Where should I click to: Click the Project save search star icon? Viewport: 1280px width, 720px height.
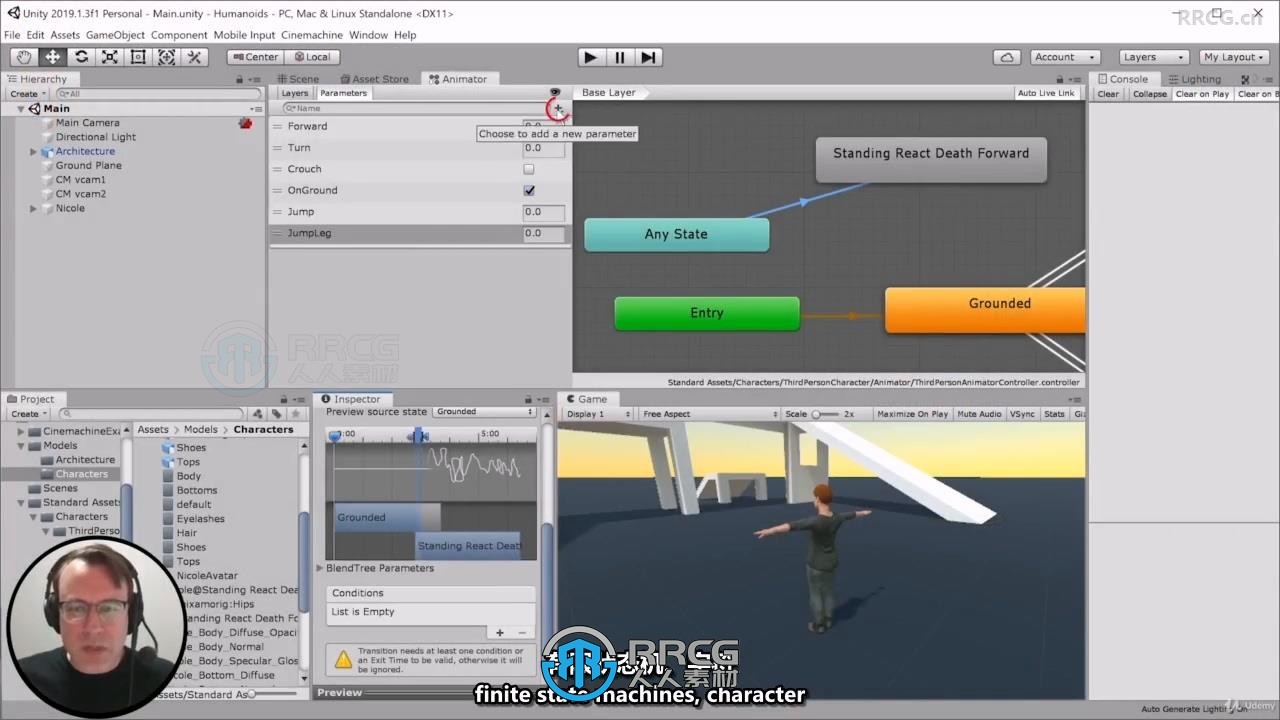pyautogui.click(x=295, y=414)
